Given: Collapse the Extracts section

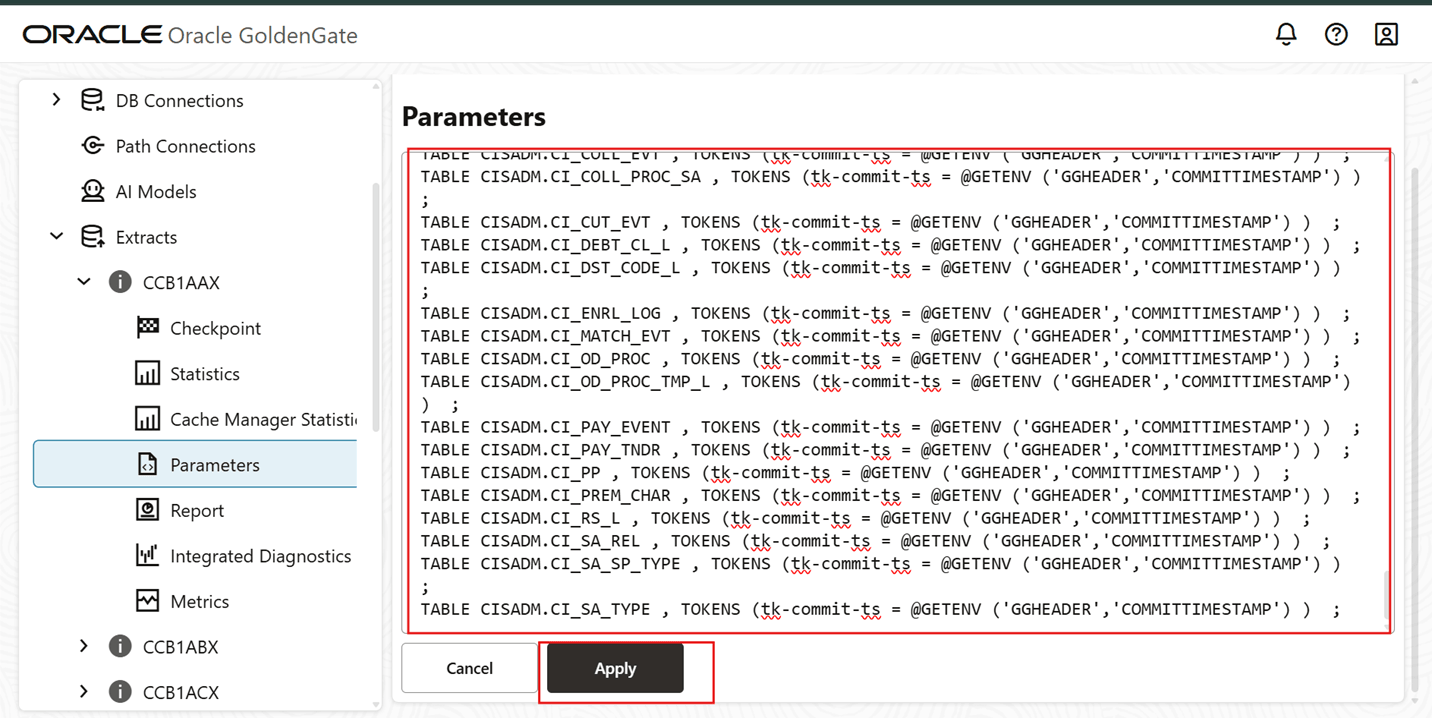Looking at the screenshot, I should click(x=56, y=236).
